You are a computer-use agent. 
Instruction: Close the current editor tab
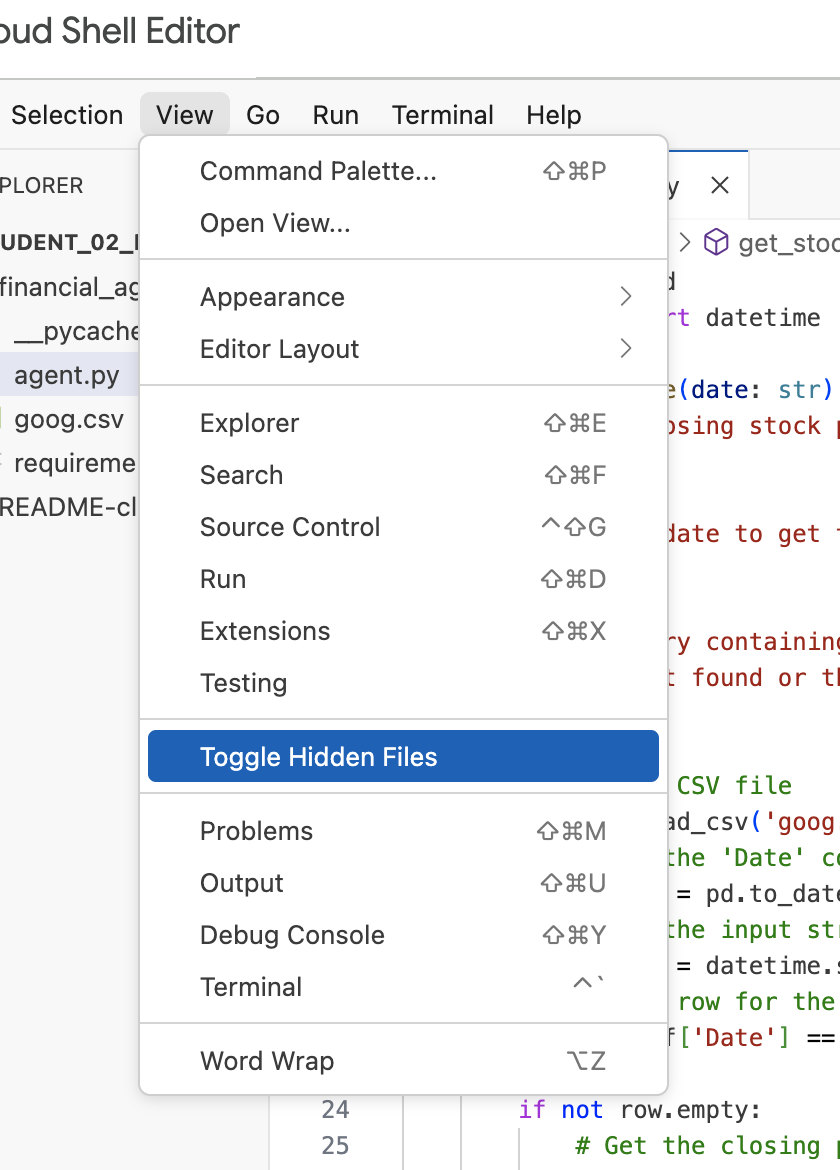(720, 185)
